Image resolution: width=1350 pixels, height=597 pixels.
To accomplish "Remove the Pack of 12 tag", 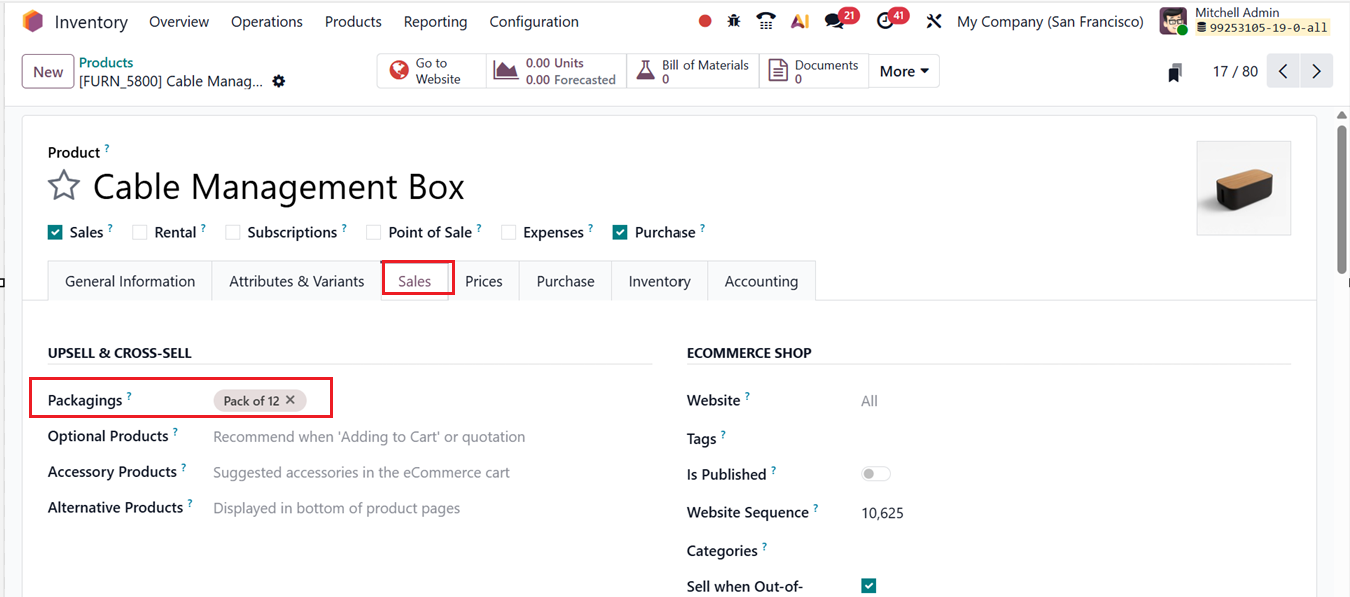I will [x=290, y=400].
